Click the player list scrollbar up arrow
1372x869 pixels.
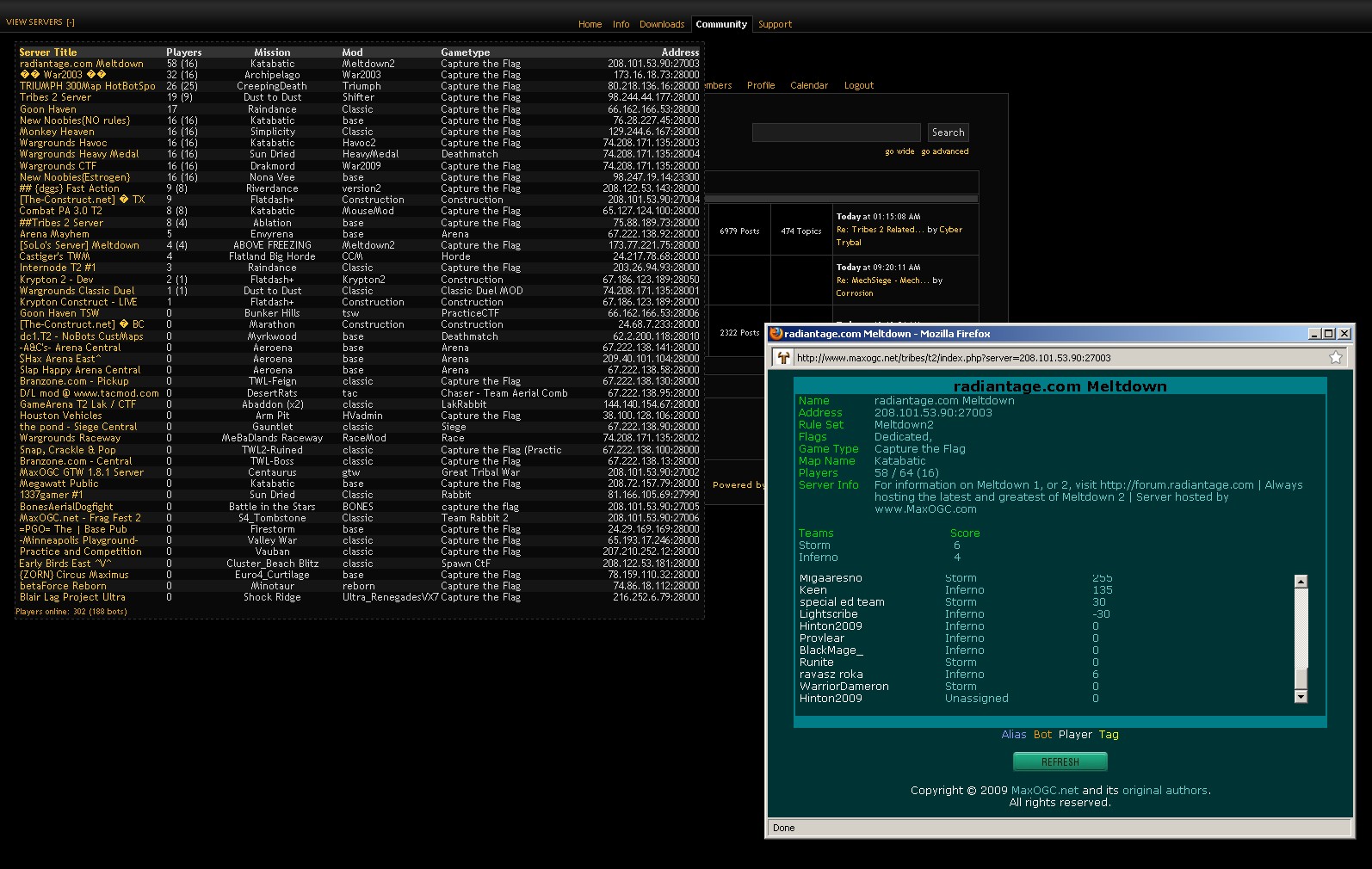pyautogui.click(x=1301, y=582)
